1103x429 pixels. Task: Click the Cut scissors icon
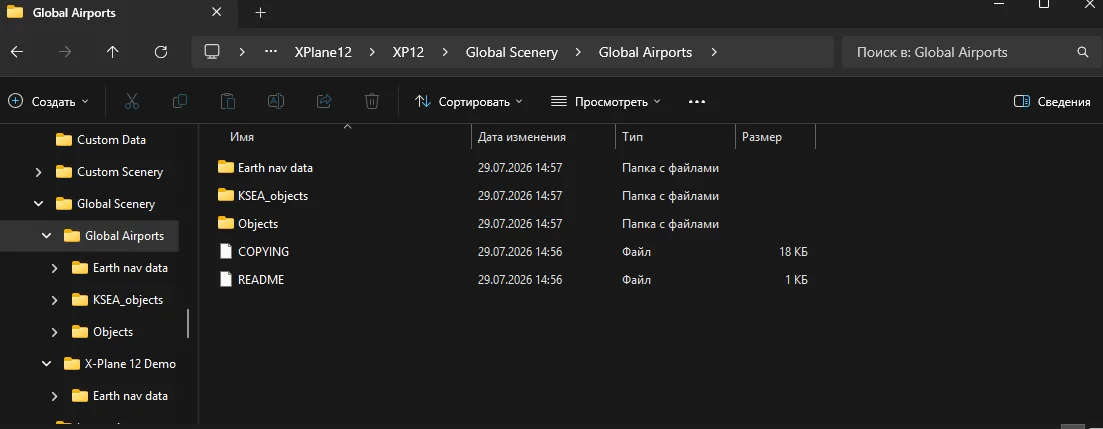tap(132, 101)
